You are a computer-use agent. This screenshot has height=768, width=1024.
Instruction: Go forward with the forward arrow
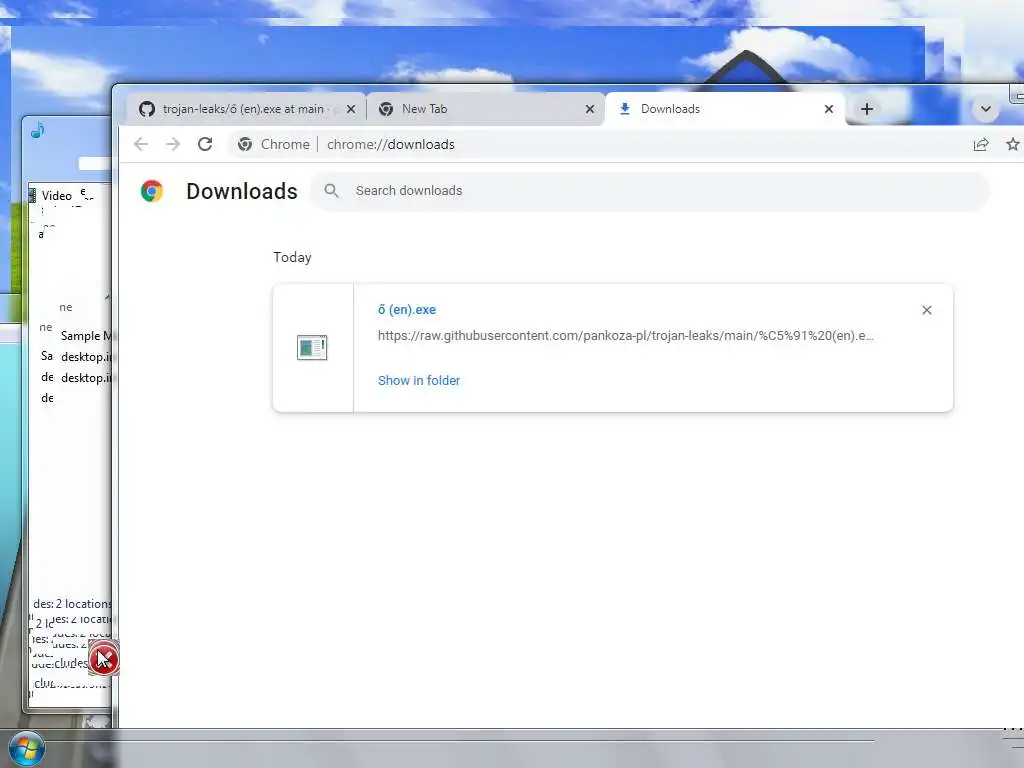pyautogui.click(x=172, y=144)
